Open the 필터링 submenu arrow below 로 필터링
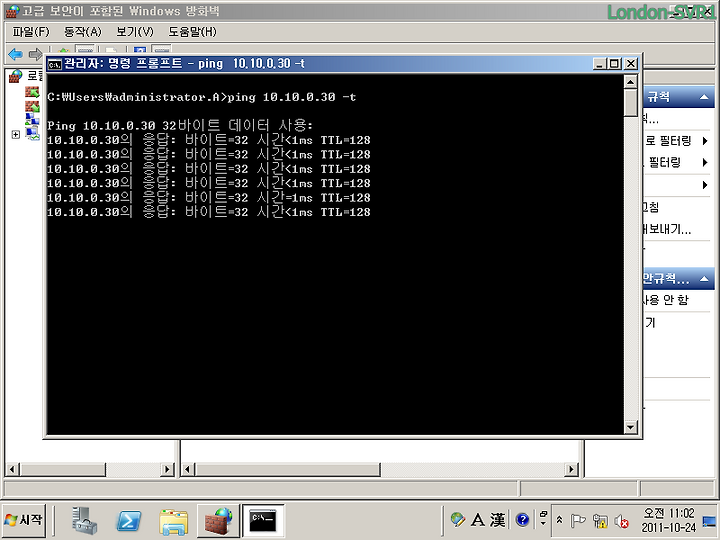Image resolution: width=720 pixels, height=540 pixels. point(705,162)
